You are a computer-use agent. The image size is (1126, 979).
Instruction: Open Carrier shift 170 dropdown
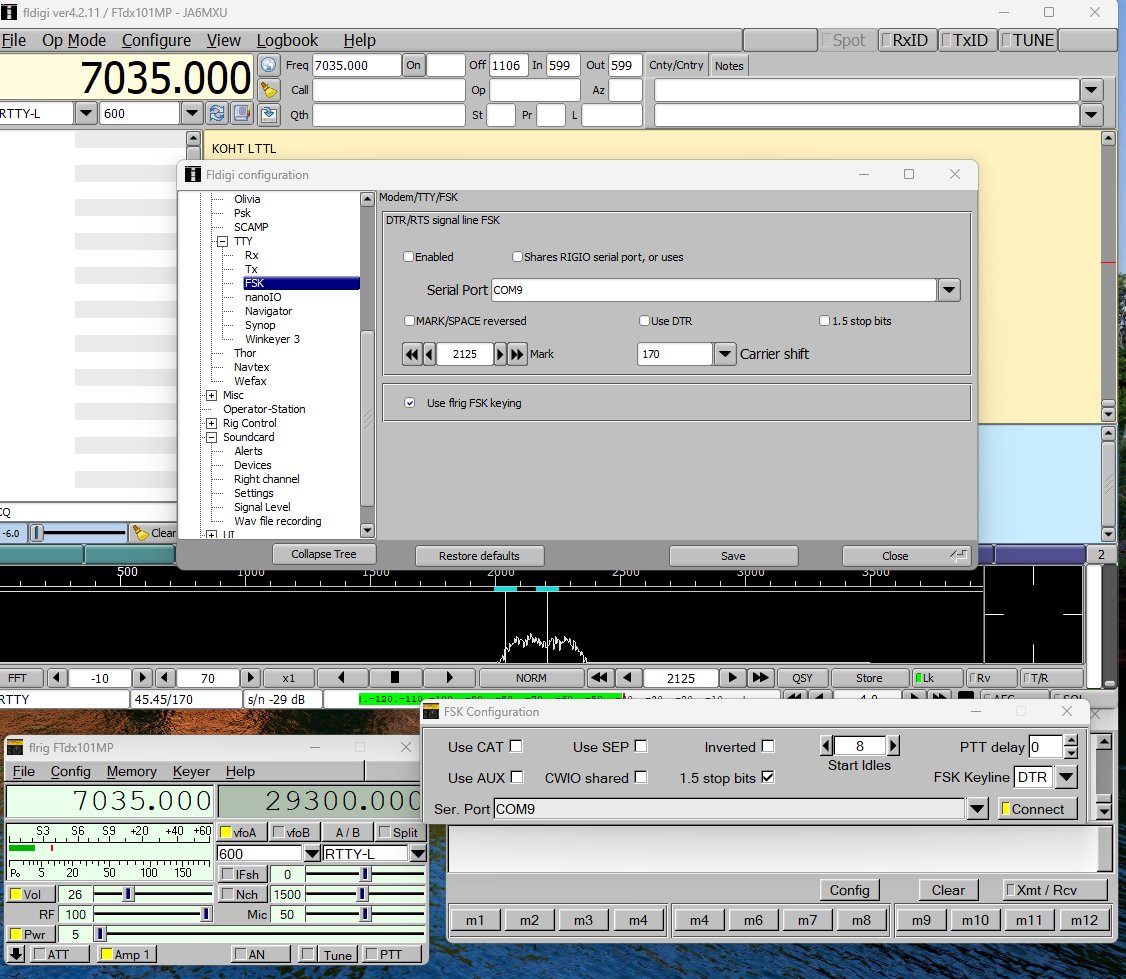point(725,354)
